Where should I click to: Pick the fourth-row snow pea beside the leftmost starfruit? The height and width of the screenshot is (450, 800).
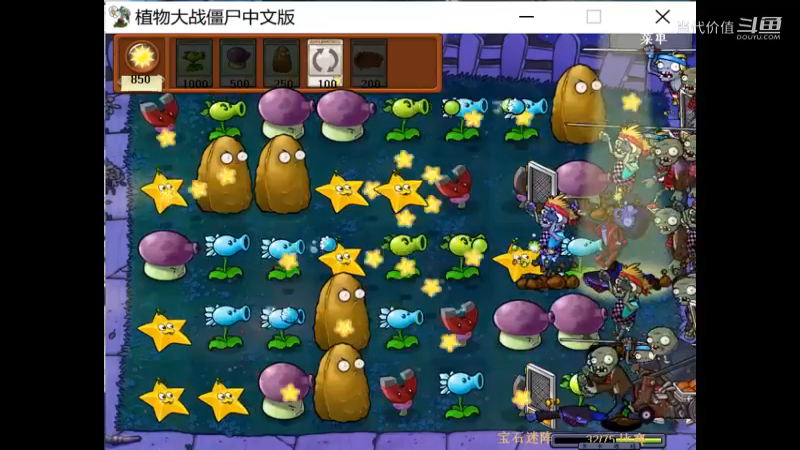coord(227,327)
